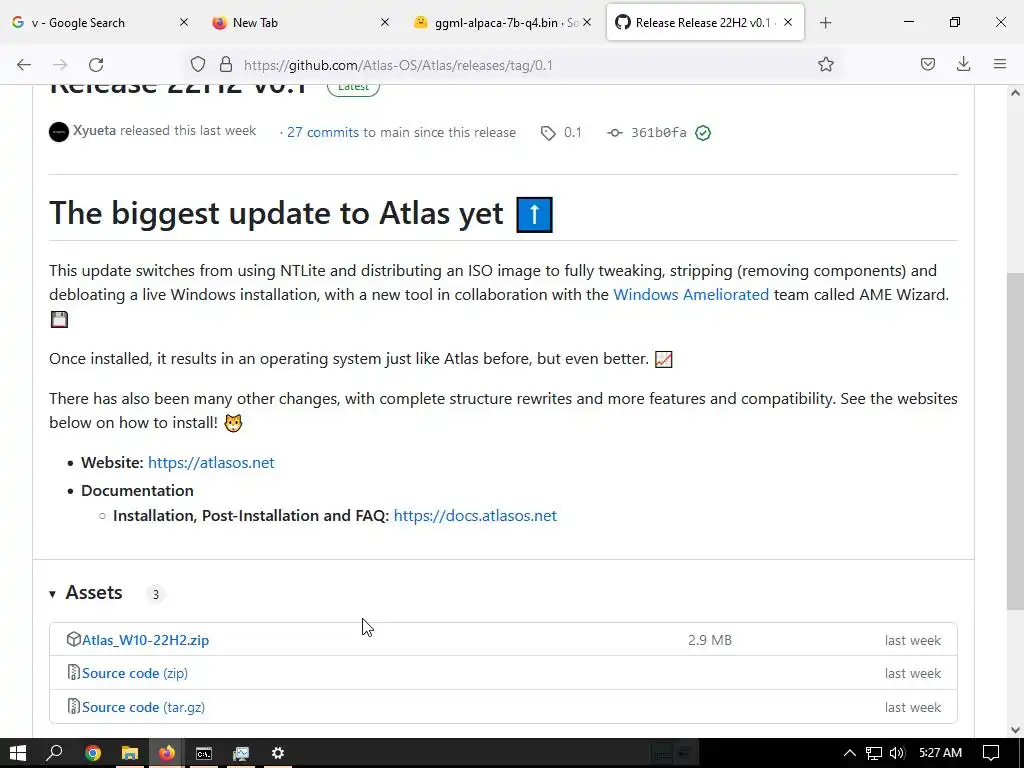Open the tracking protection shield icon
1024x768 pixels.
pyautogui.click(x=198, y=65)
